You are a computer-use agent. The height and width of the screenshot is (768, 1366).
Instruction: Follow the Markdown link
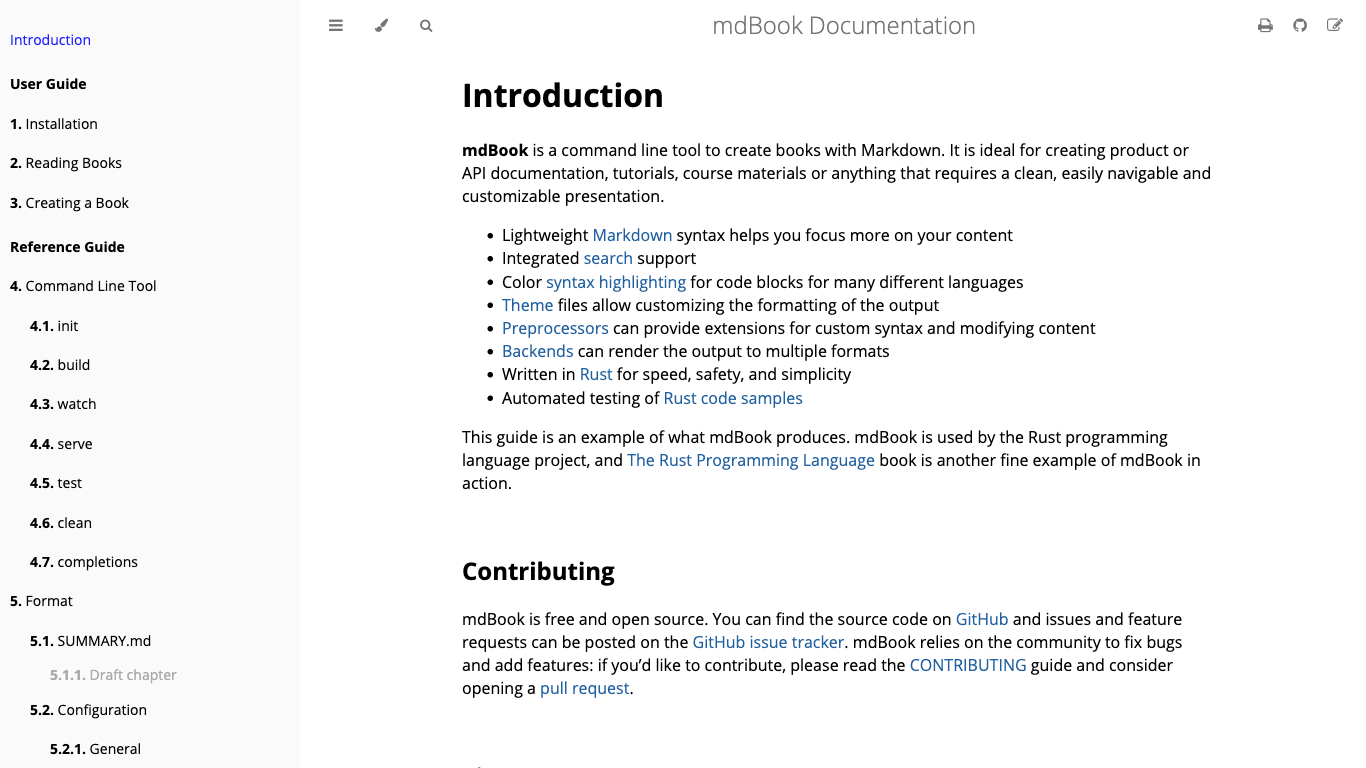pyautogui.click(x=632, y=235)
